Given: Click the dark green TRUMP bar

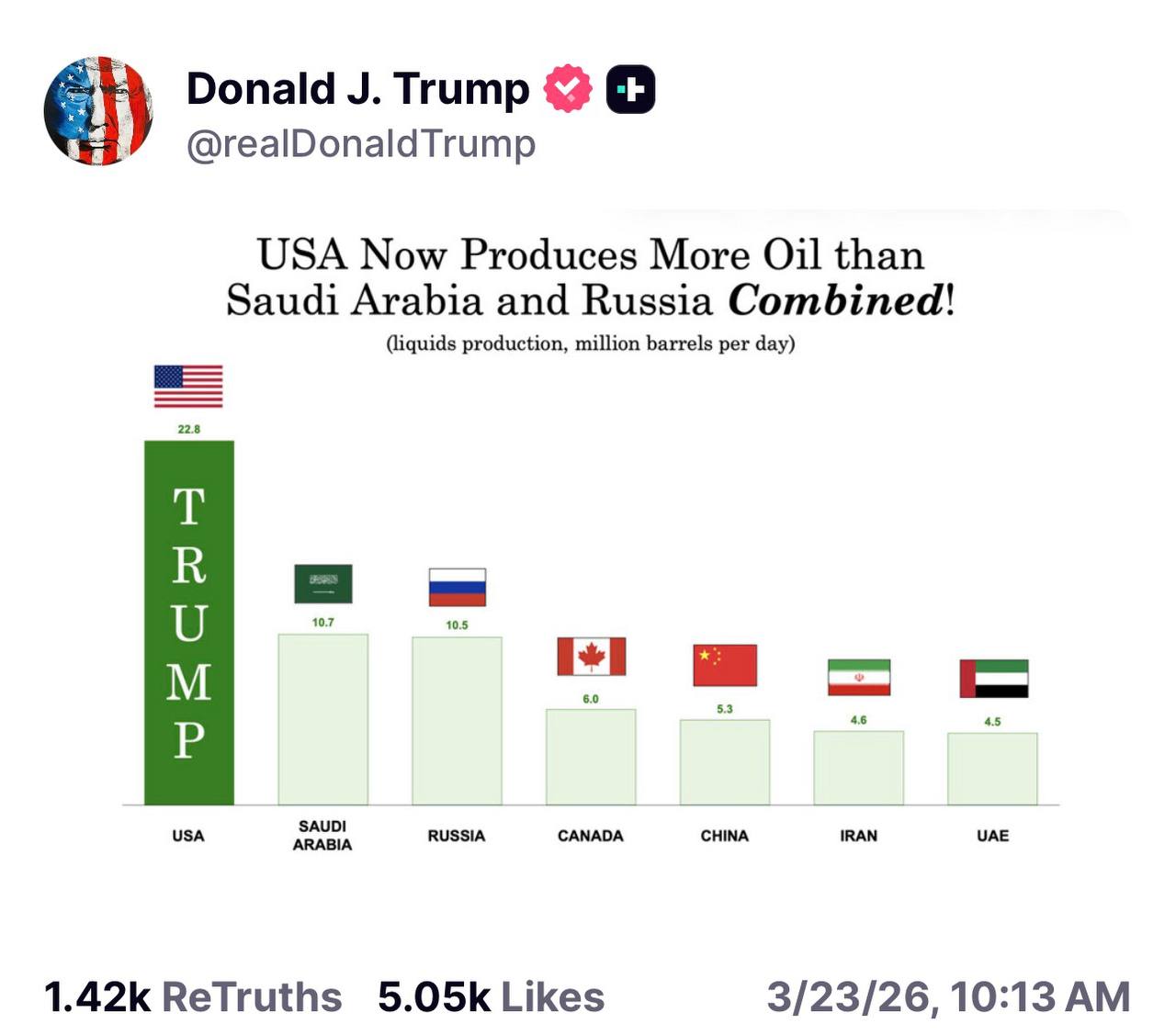Looking at the screenshot, I should (189, 623).
